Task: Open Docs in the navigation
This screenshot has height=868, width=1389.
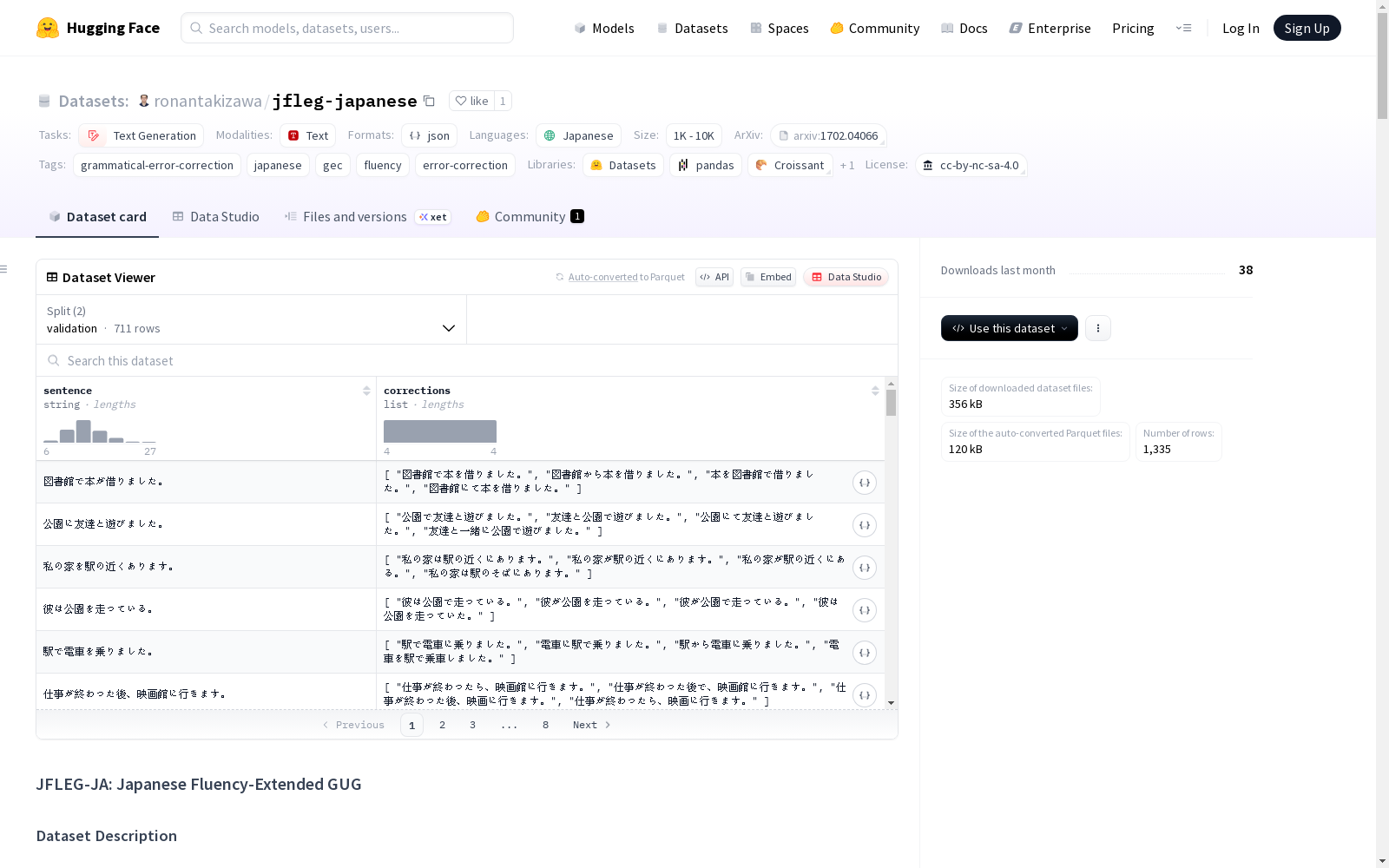Action: click(x=964, y=28)
